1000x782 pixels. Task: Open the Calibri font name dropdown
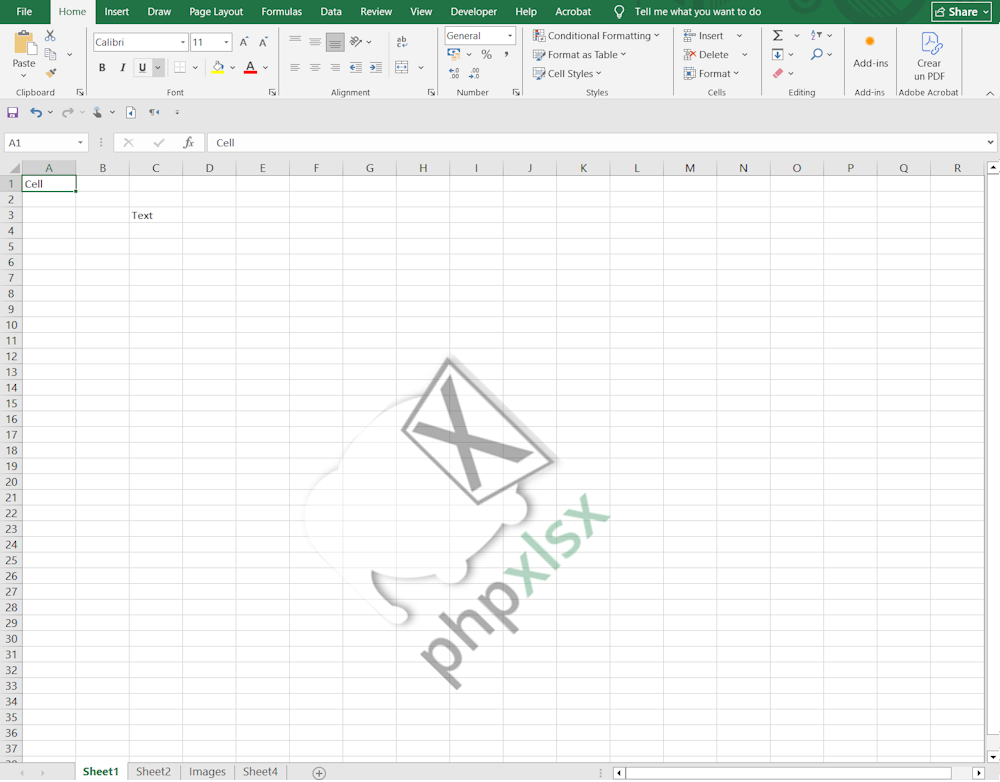(x=183, y=42)
